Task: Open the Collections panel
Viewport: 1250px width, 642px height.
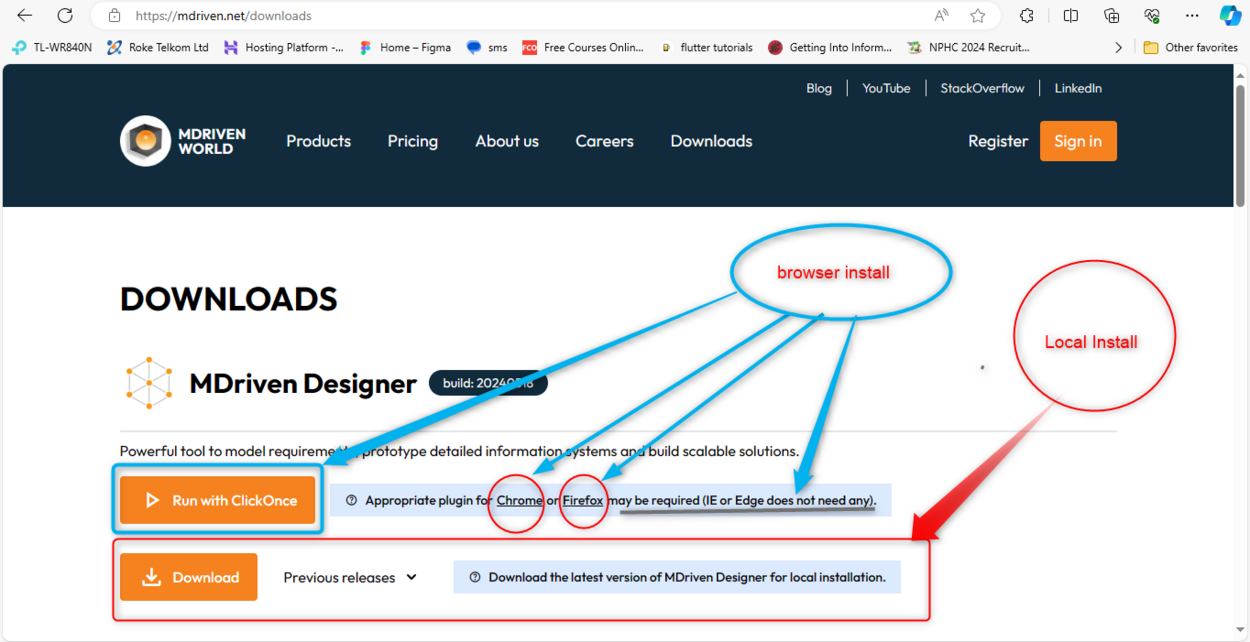Action: tap(1111, 16)
